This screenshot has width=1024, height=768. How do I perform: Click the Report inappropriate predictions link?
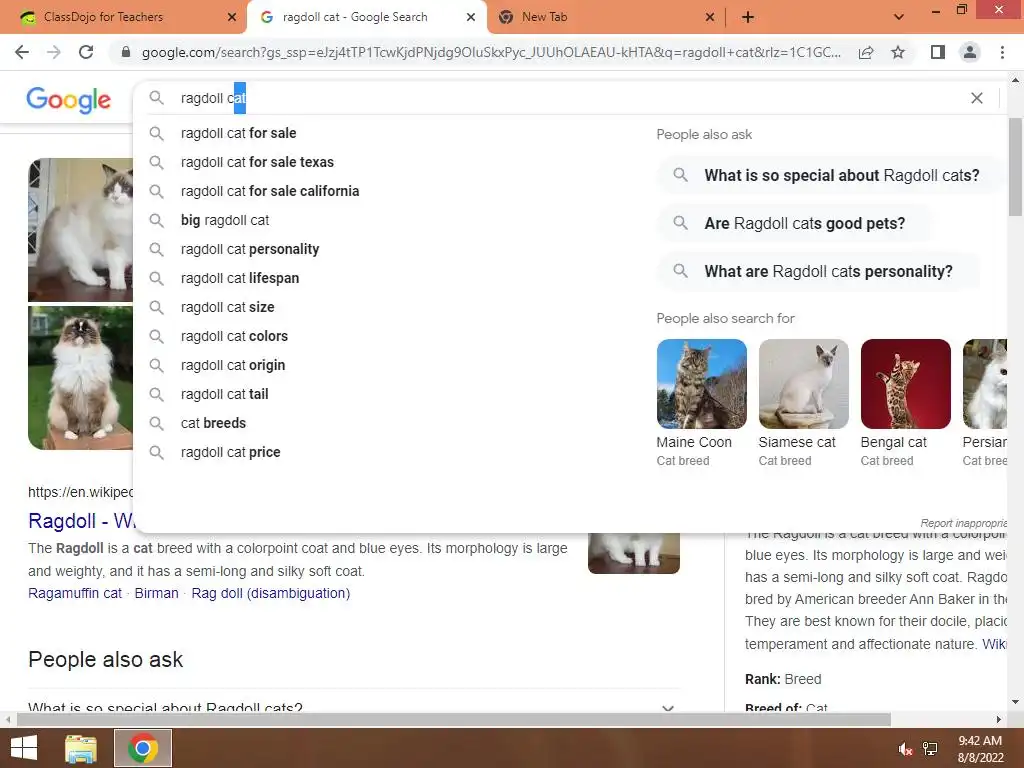[x=963, y=523]
